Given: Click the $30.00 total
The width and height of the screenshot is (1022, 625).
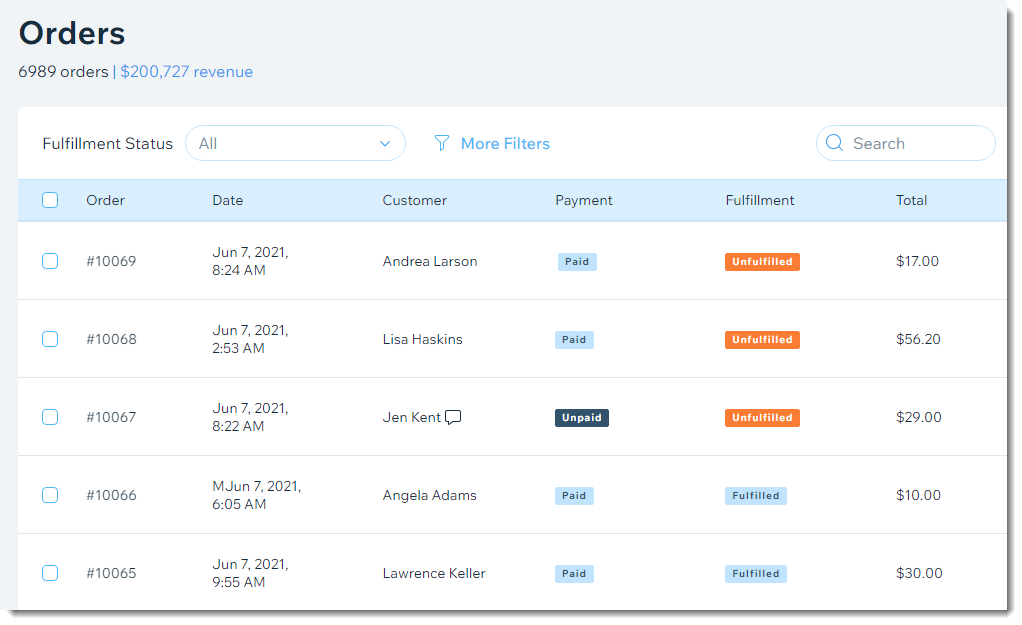Looking at the screenshot, I should (x=920, y=574).
